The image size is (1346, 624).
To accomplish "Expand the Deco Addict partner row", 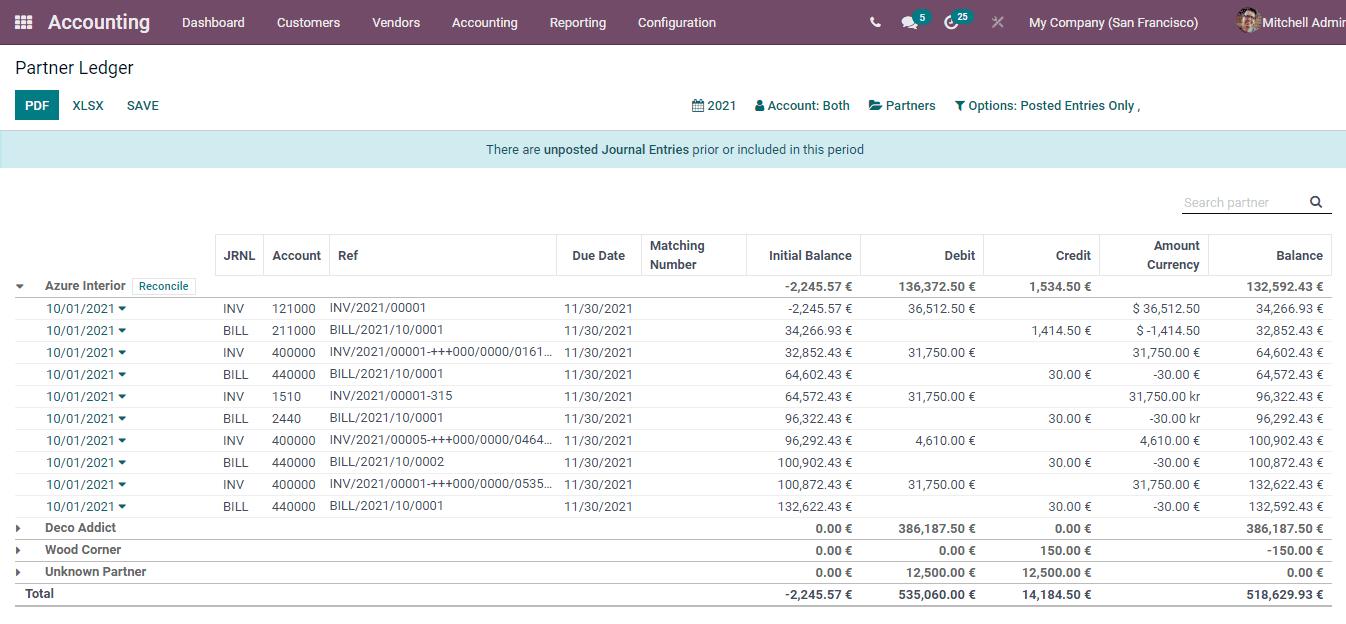I will point(19,528).
